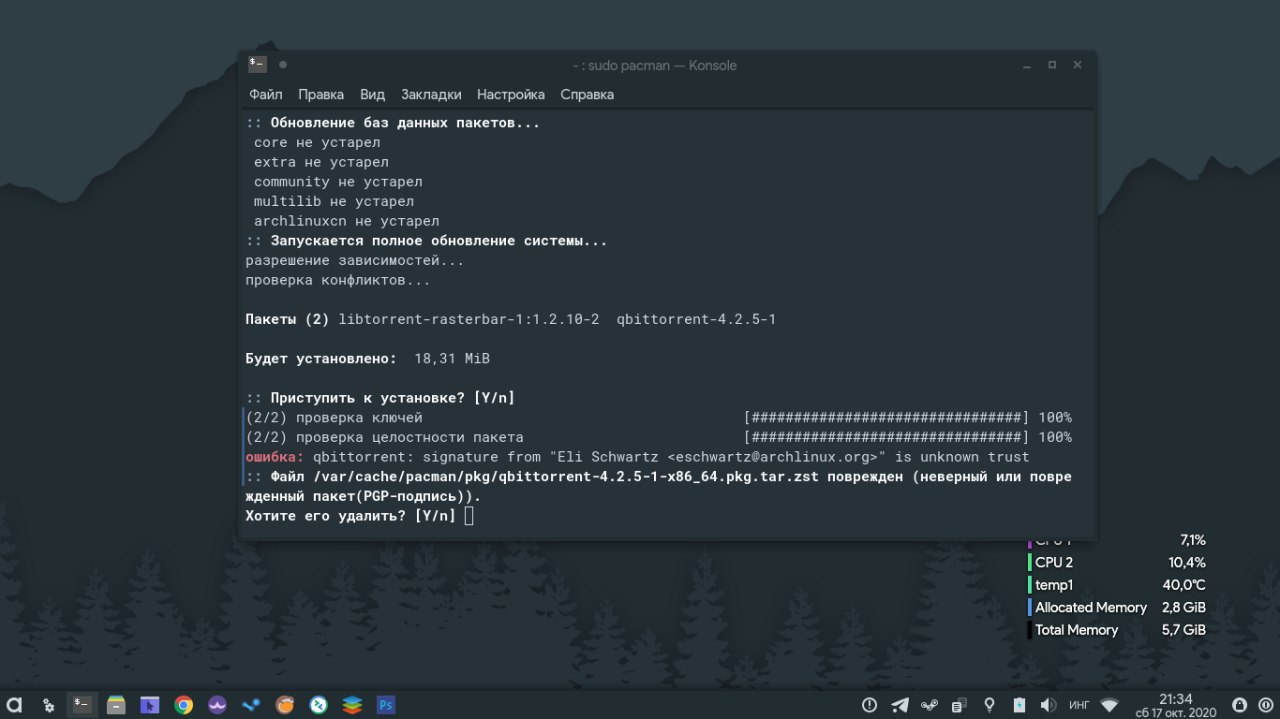Click the "community не устарел" line

point(338,182)
